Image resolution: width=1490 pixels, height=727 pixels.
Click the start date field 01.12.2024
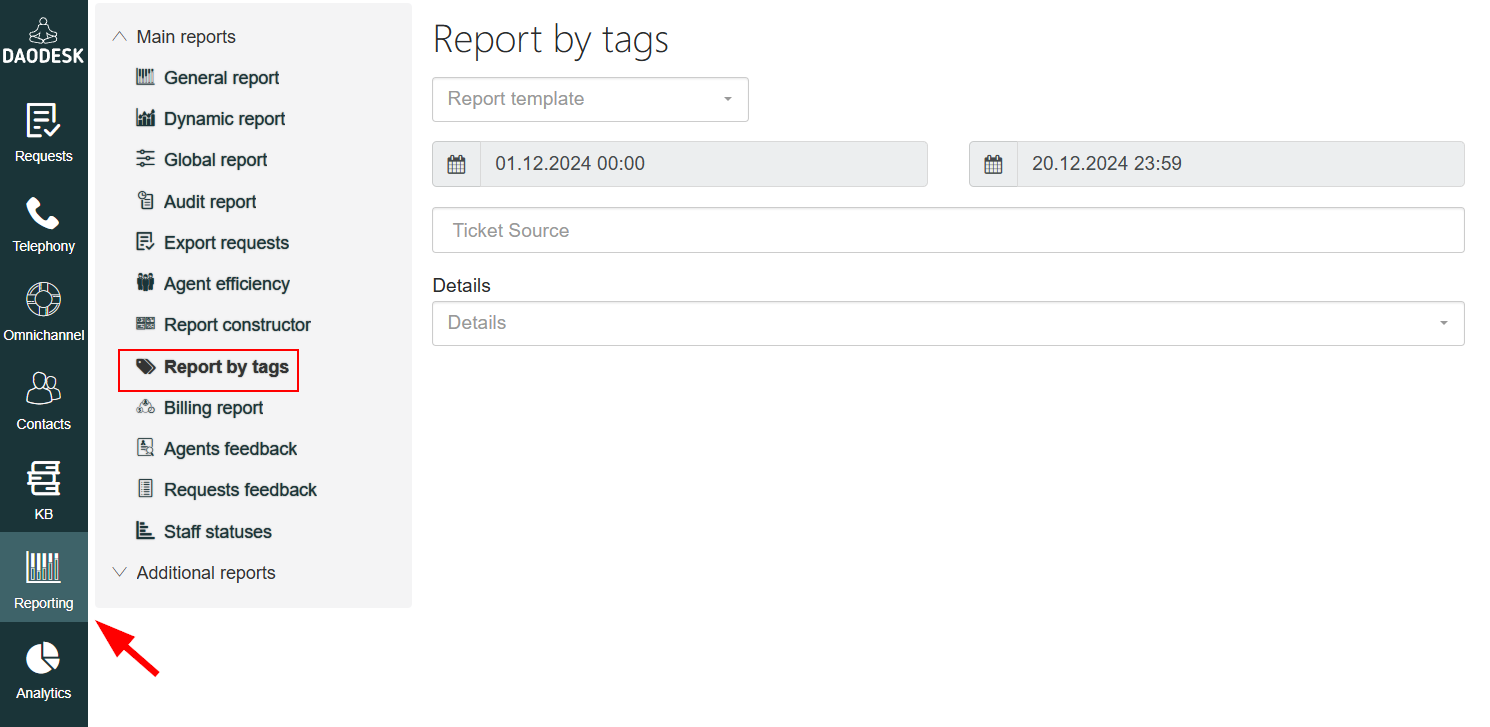703,164
